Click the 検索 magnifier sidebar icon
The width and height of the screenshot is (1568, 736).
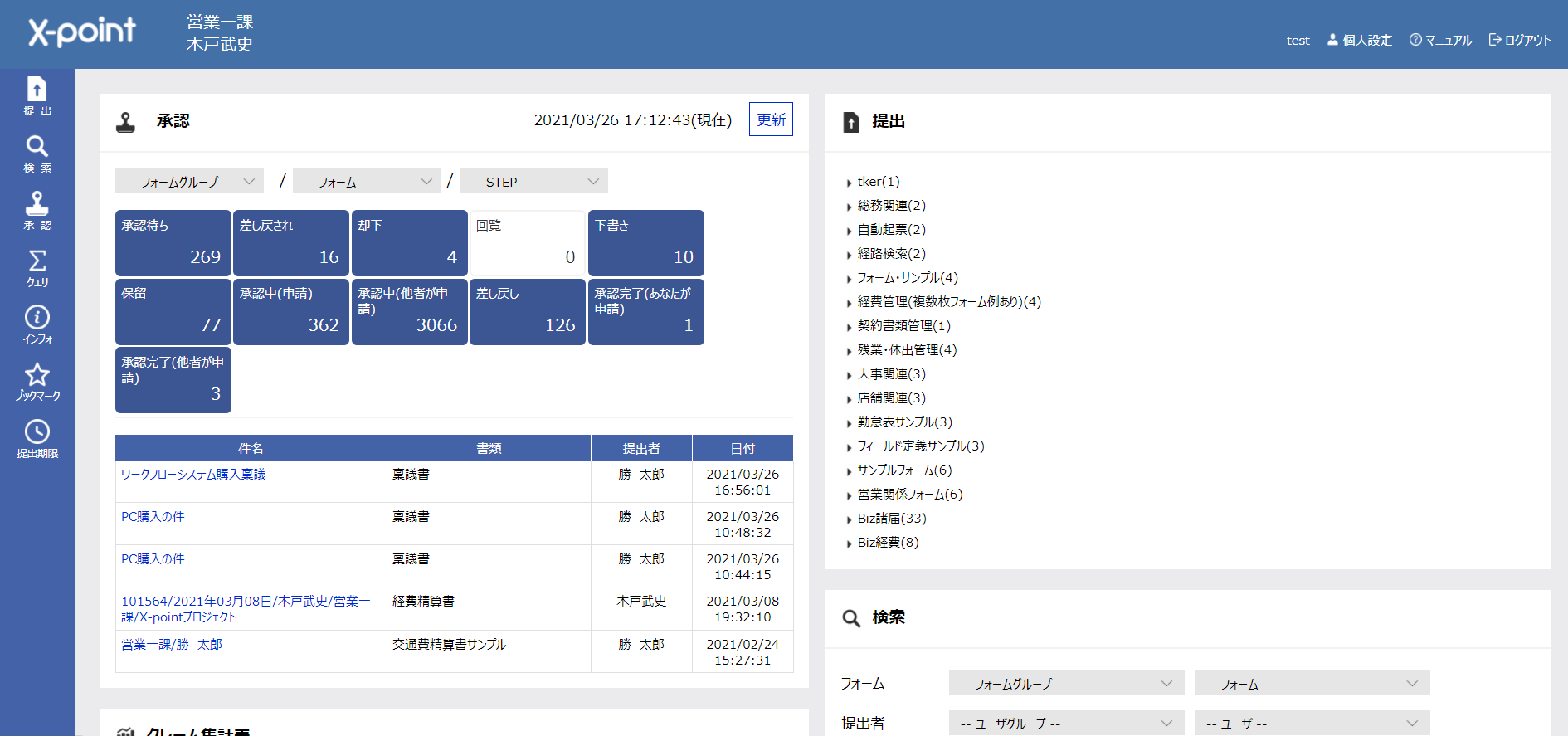tap(37, 154)
